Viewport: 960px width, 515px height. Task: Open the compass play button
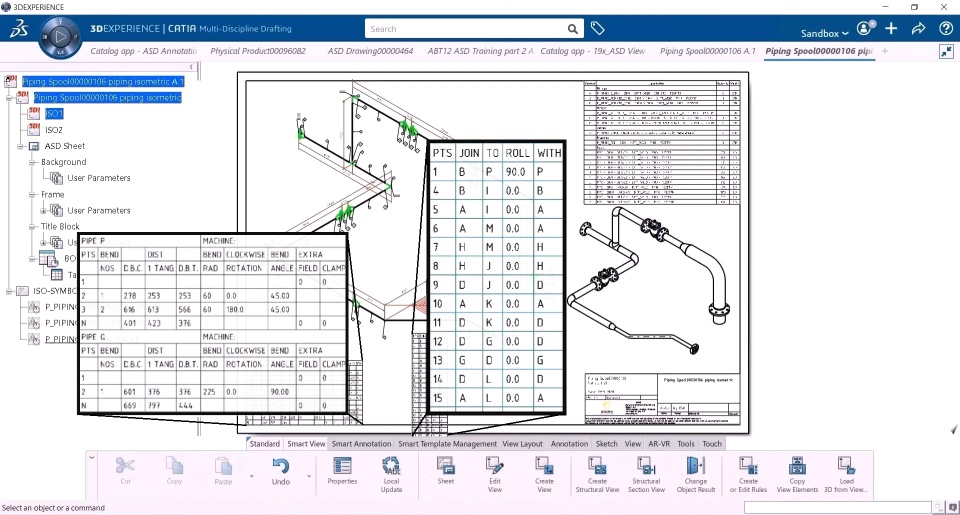pos(60,37)
